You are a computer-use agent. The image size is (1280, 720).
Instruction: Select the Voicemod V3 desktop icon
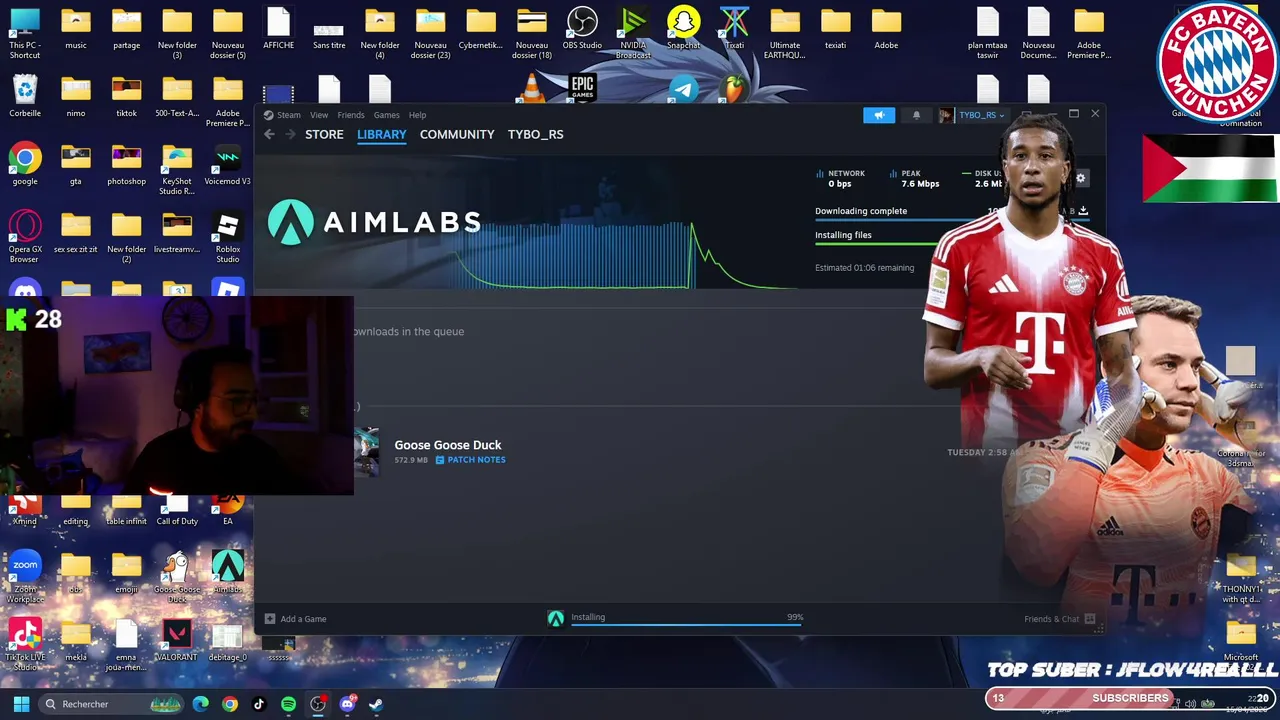tap(227, 164)
